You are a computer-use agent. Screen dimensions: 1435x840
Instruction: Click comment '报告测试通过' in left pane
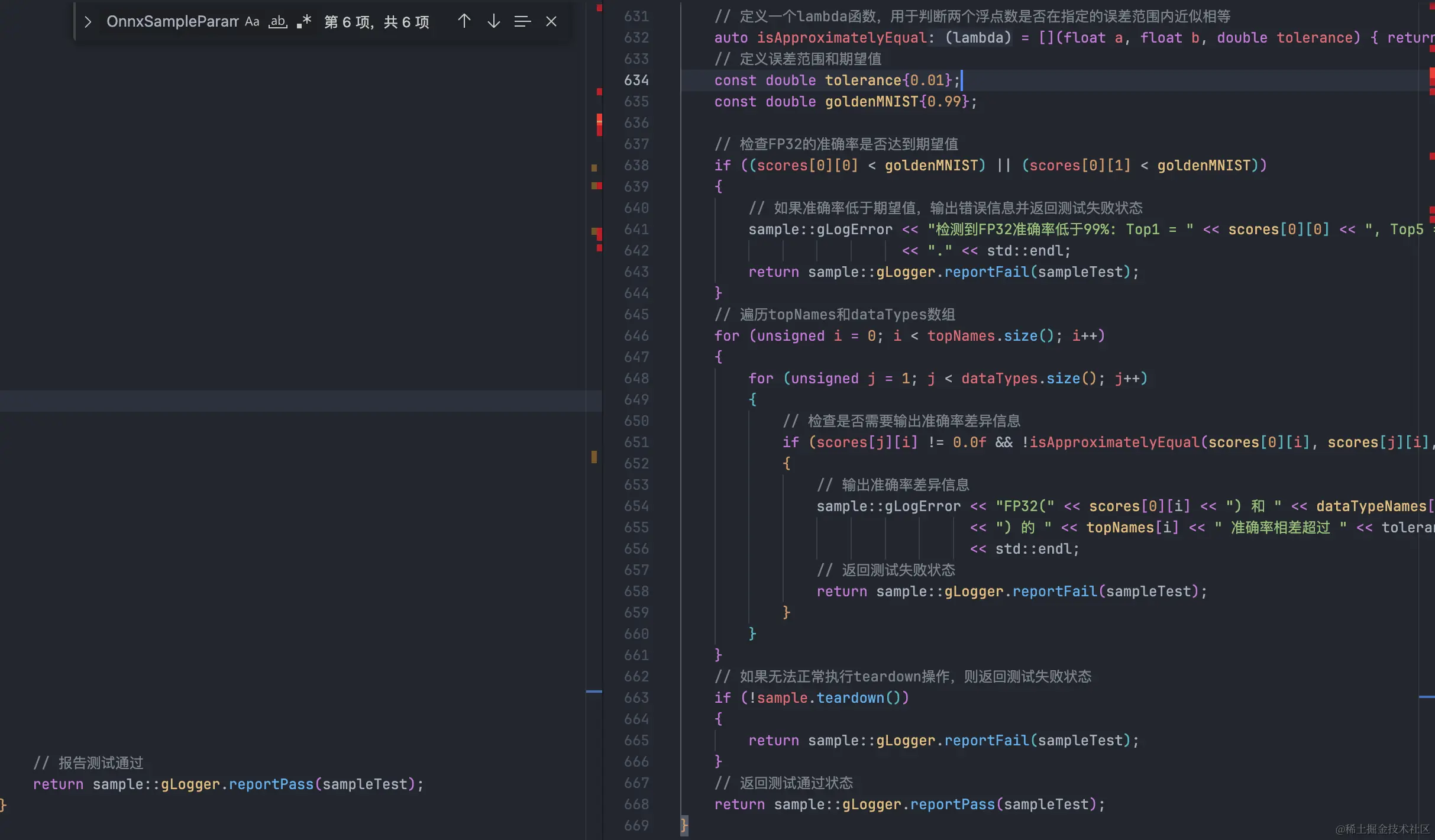click(101, 763)
